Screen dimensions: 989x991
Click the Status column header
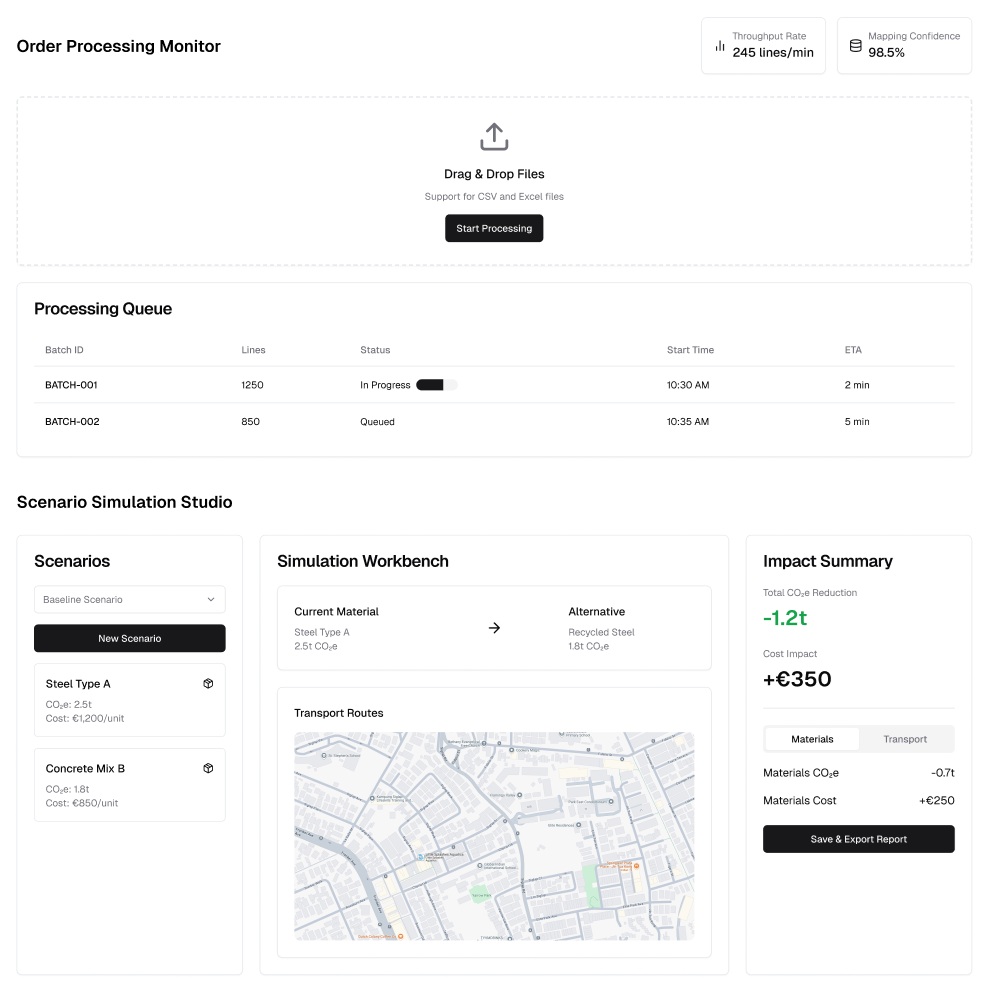[x=375, y=350]
